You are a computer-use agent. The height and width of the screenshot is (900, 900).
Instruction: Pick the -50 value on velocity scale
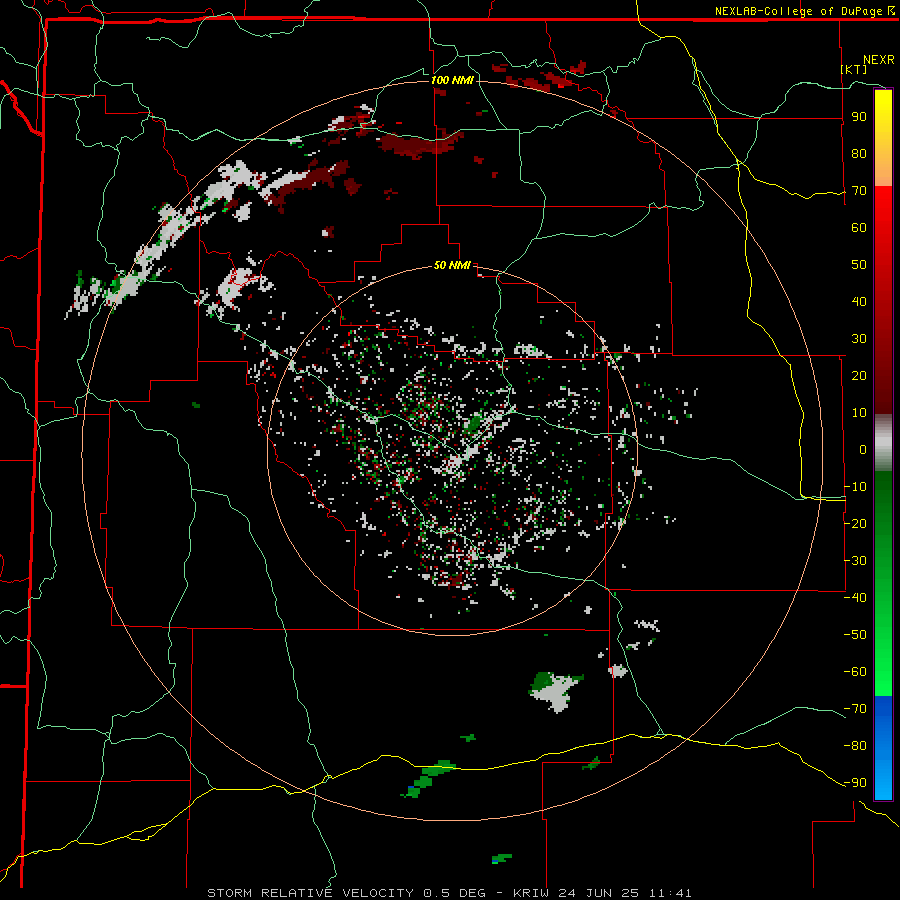point(855,635)
